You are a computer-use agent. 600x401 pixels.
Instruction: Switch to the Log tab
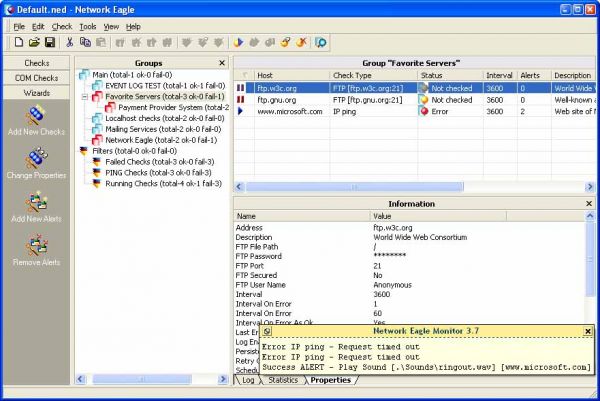[248, 380]
